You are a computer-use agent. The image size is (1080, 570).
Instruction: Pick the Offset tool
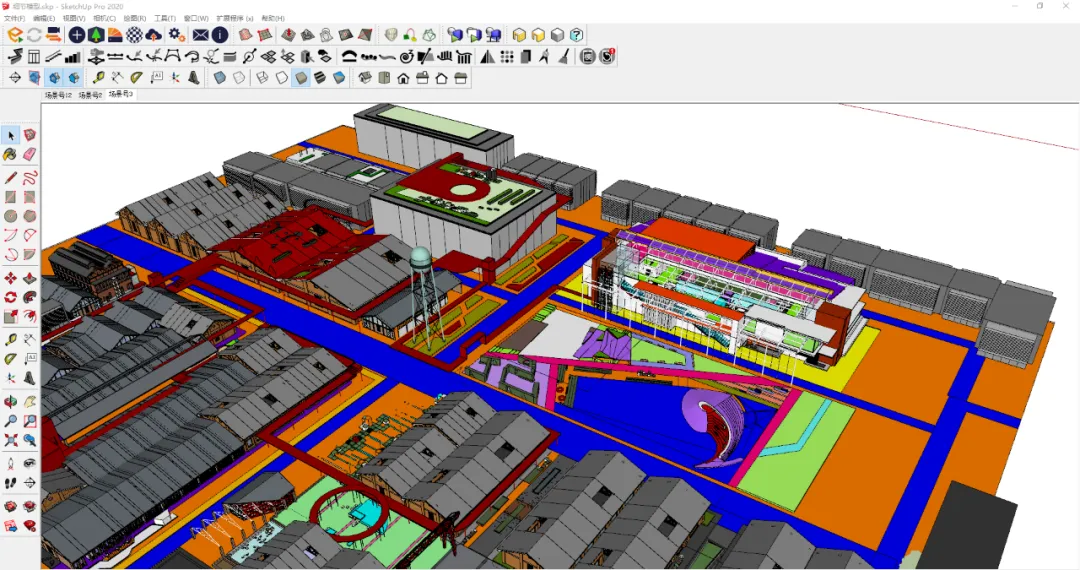(30, 317)
